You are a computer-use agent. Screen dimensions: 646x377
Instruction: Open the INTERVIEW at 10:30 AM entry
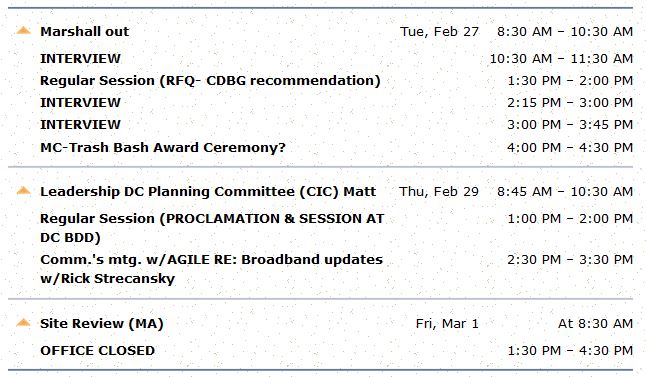click(80, 59)
